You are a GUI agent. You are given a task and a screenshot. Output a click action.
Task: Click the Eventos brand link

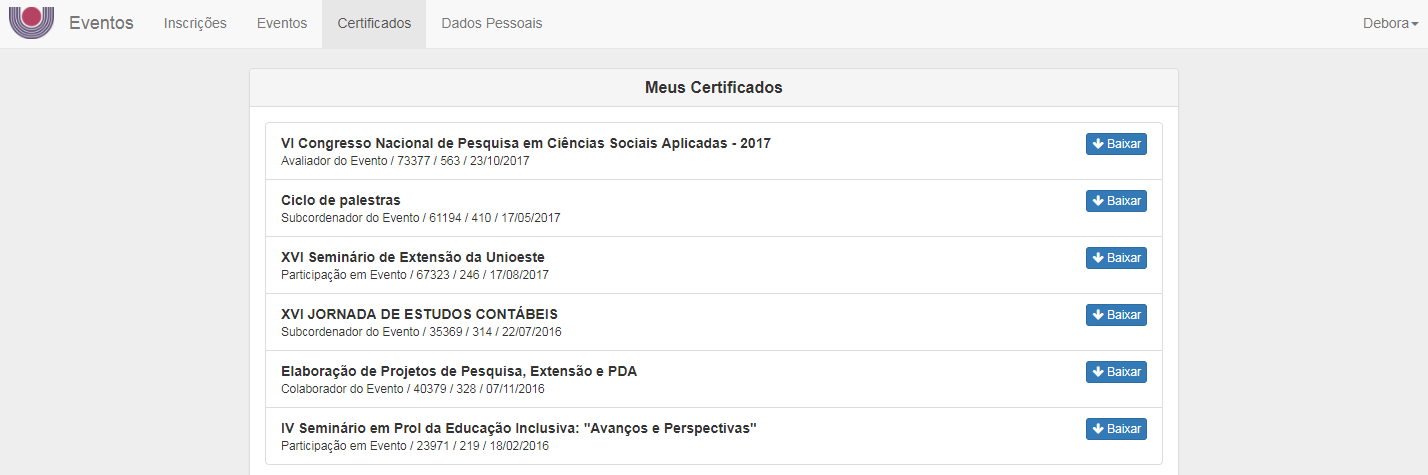click(101, 23)
